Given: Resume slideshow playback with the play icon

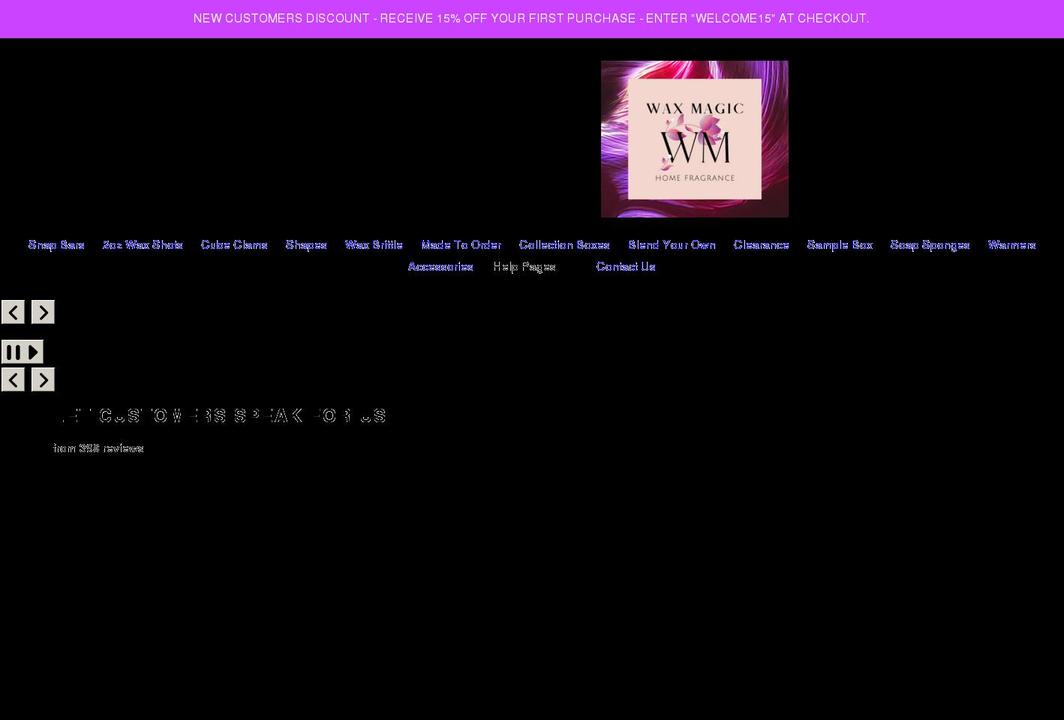Looking at the screenshot, I should (x=31, y=351).
